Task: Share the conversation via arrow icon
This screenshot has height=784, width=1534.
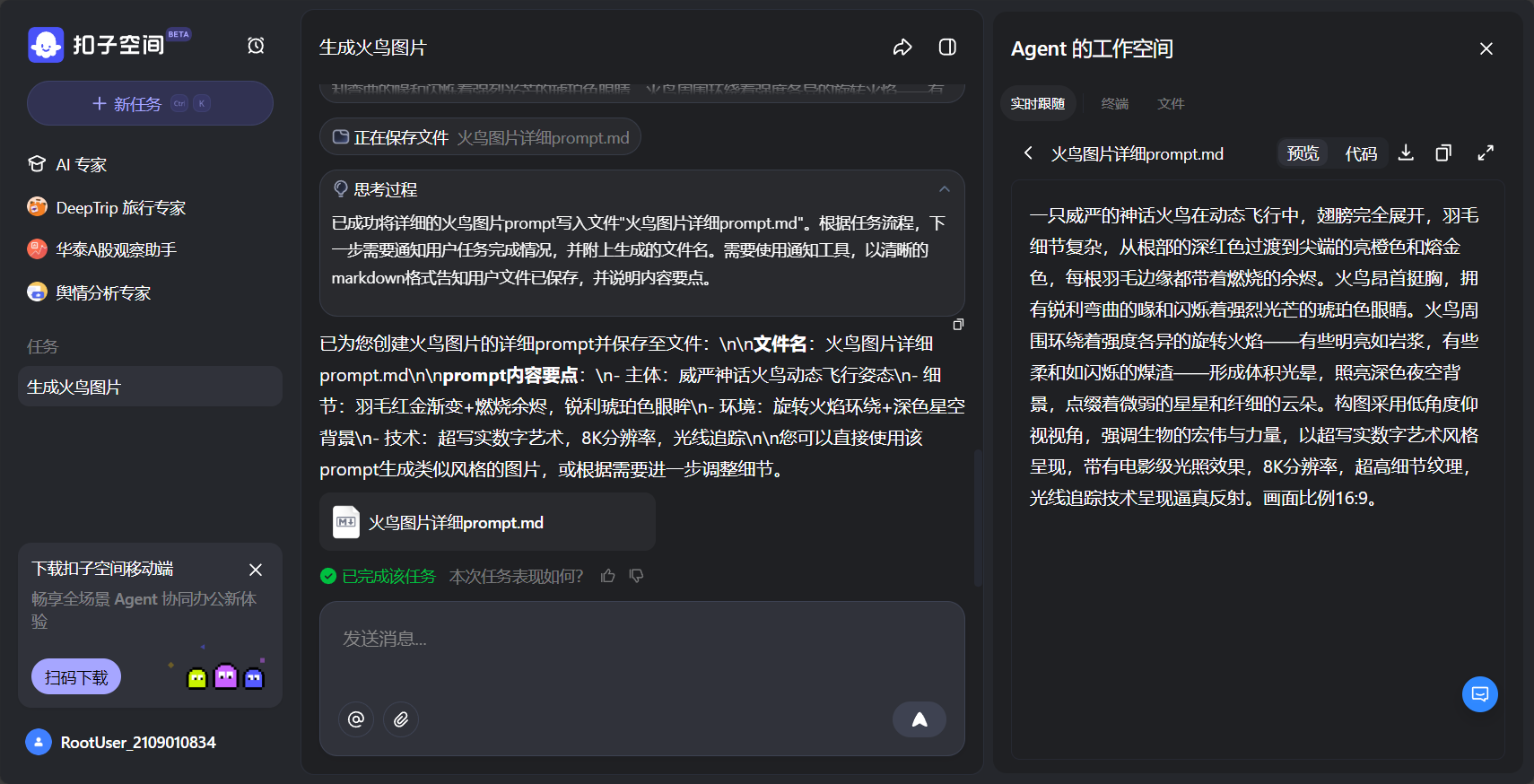Action: point(902,48)
